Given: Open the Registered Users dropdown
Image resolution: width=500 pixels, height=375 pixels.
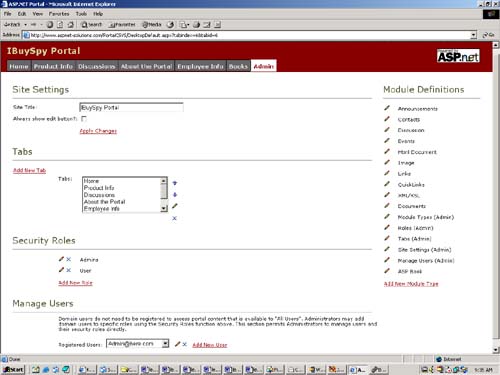Looking at the screenshot, I should pos(165,343).
